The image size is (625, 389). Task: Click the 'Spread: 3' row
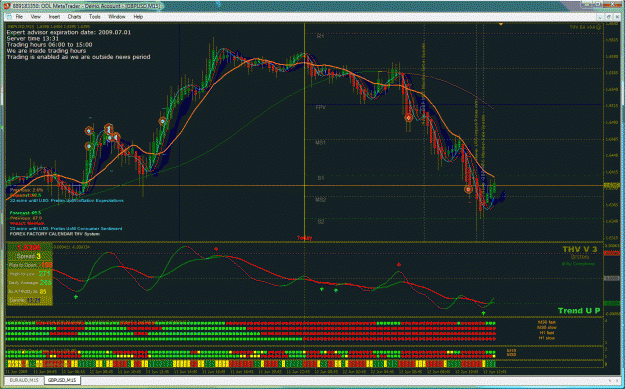(x=29, y=256)
